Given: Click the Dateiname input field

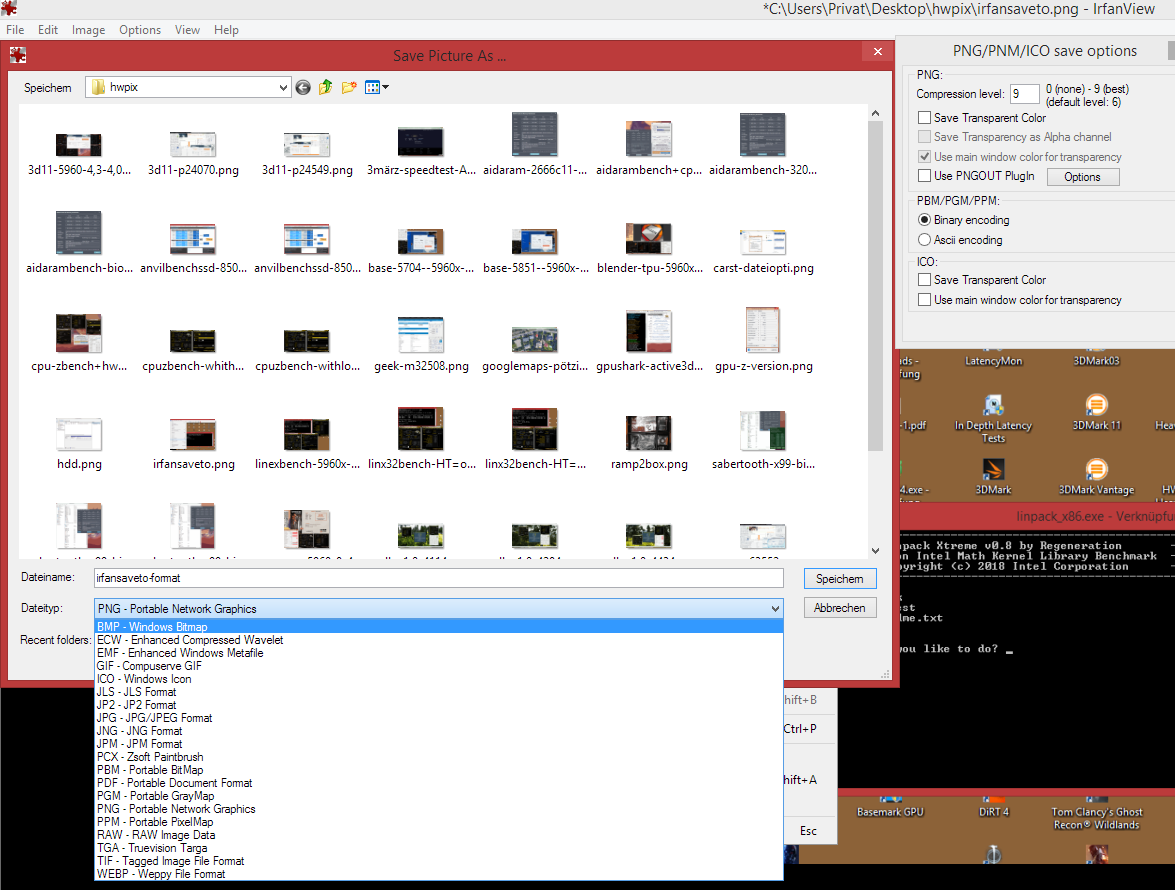Looking at the screenshot, I should (x=438, y=578).
